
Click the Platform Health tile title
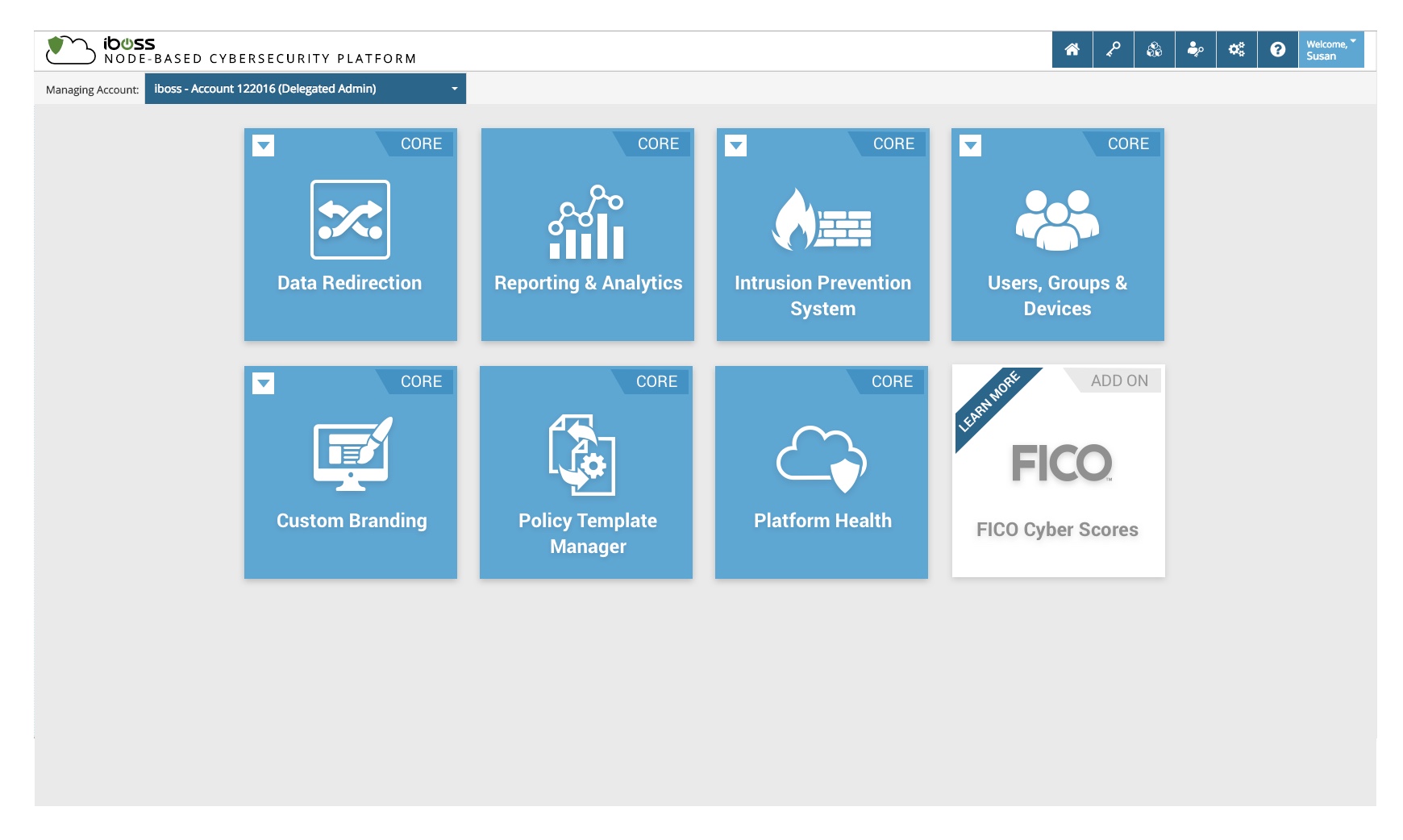822,521
